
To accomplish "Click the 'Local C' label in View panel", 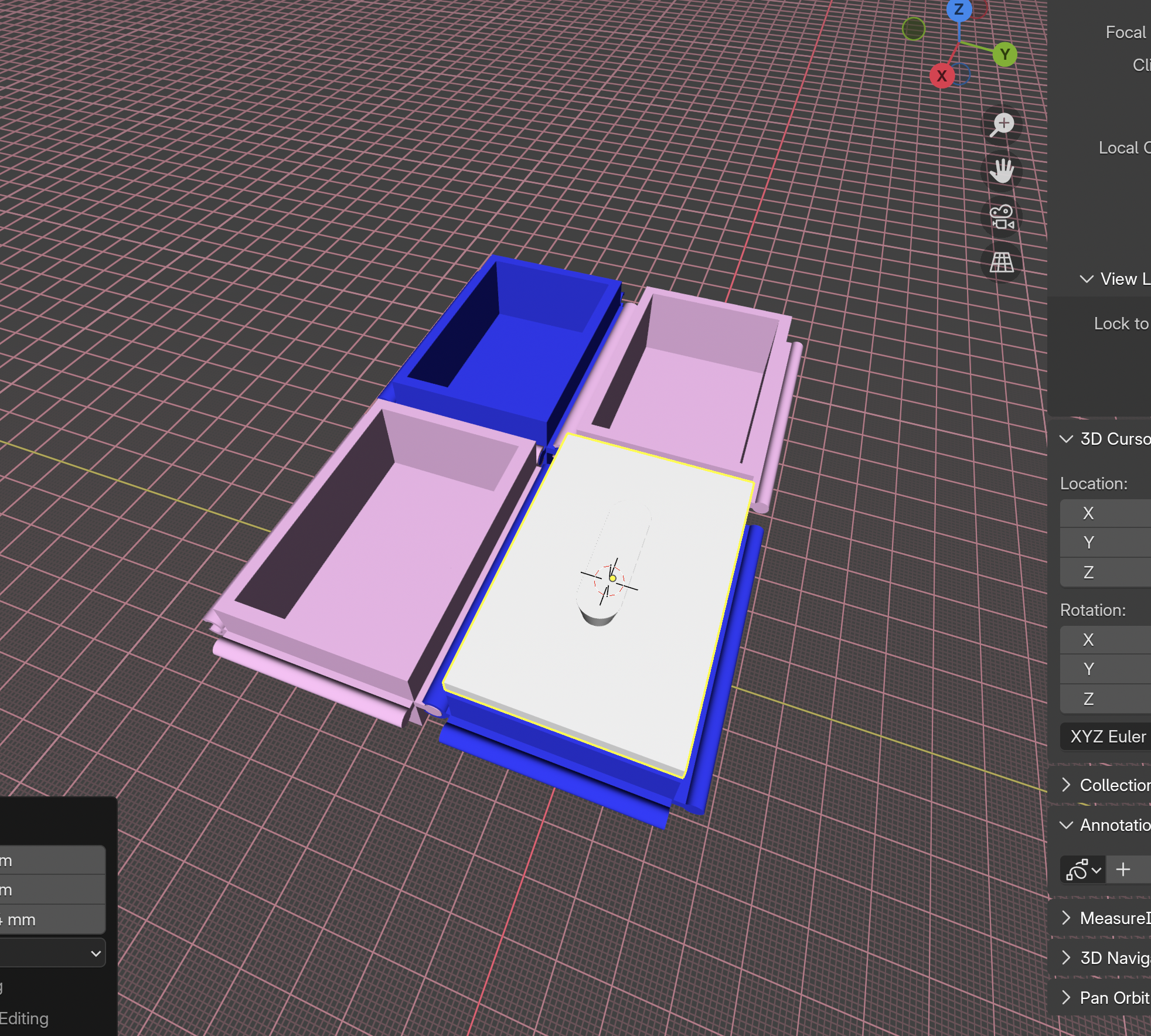I will click(1124, 148).
